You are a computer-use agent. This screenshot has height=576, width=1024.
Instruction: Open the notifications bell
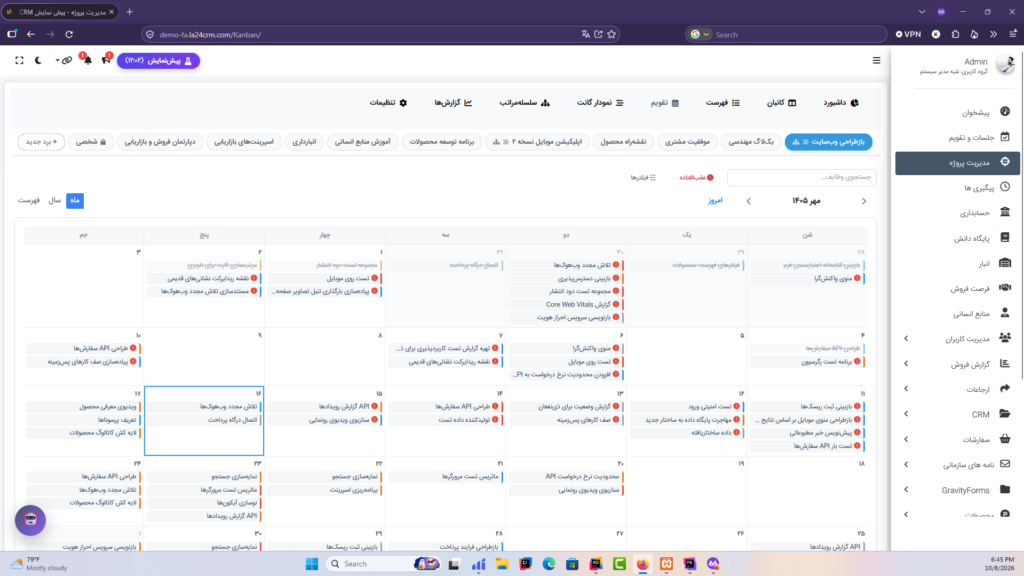[x=88, y=61]
